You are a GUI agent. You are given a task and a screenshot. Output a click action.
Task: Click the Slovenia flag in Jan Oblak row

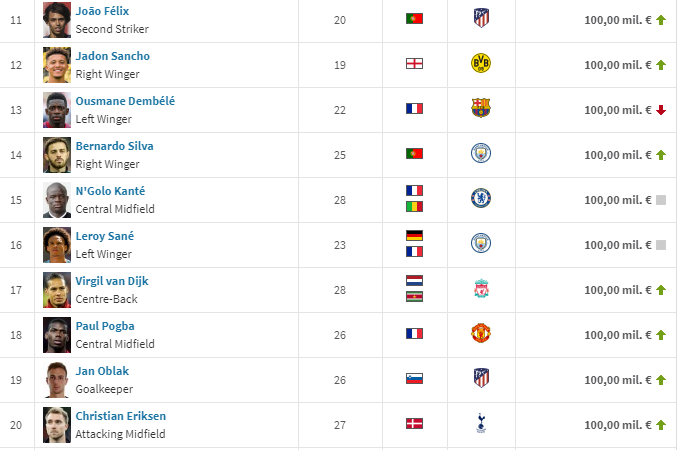(414, 379)
